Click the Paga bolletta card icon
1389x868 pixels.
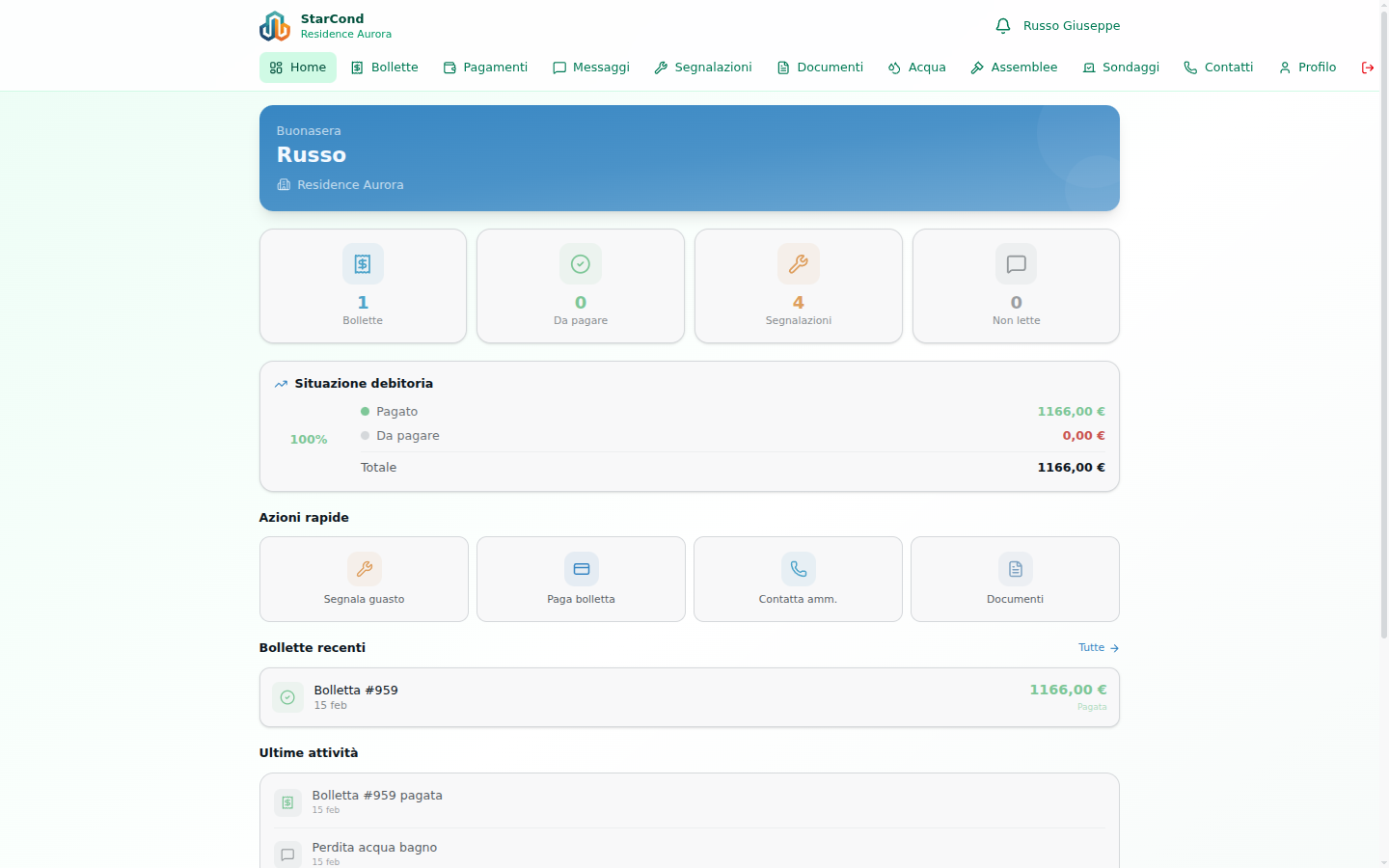582,569
